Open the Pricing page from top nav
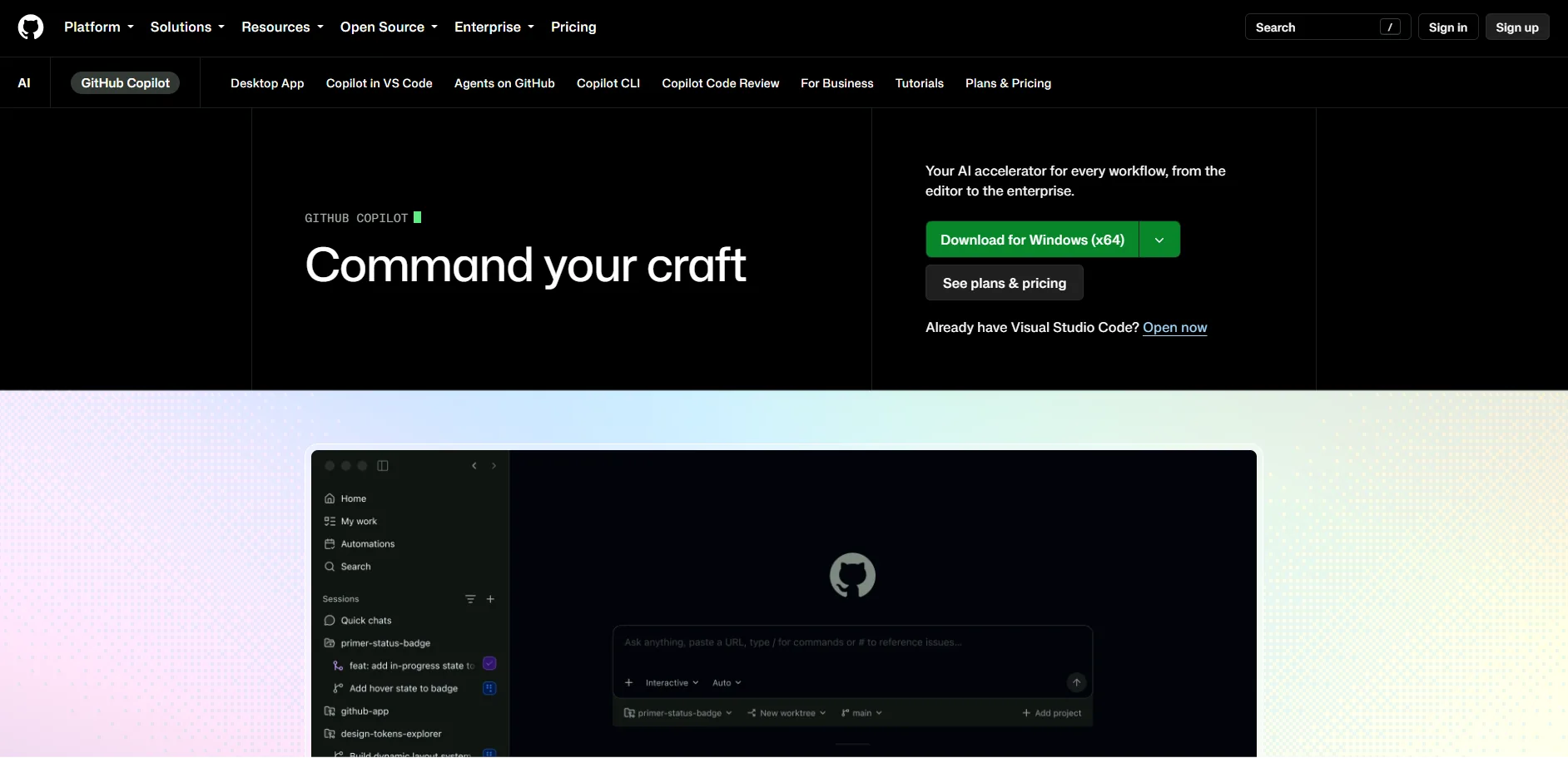Screen dimensions: 1568x758 click(573, 27)
